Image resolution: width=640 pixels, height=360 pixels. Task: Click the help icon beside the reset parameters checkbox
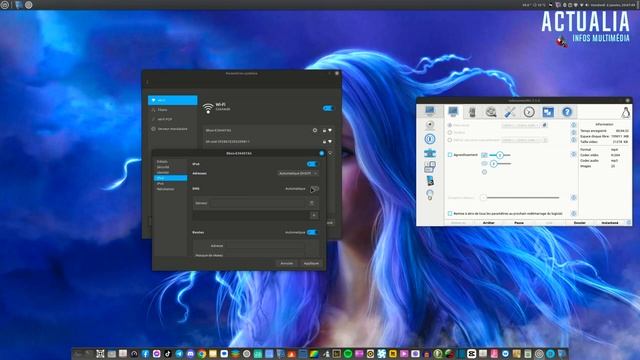pos(573,213)
